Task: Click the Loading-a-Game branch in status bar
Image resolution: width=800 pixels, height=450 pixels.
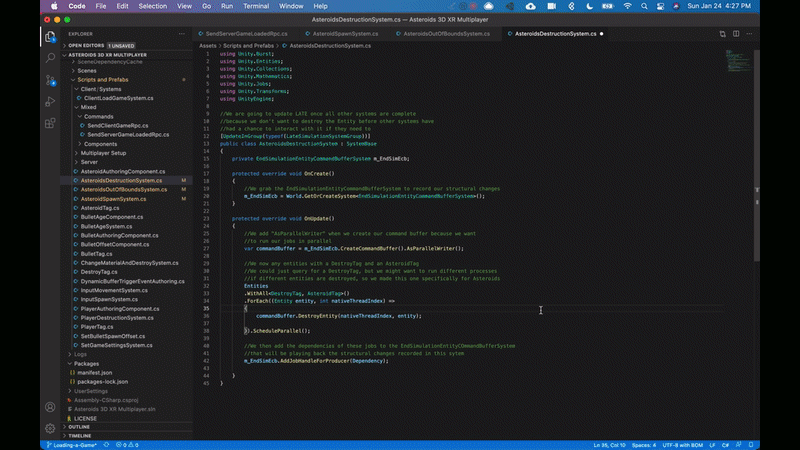Action: click(x=70, y=445)
